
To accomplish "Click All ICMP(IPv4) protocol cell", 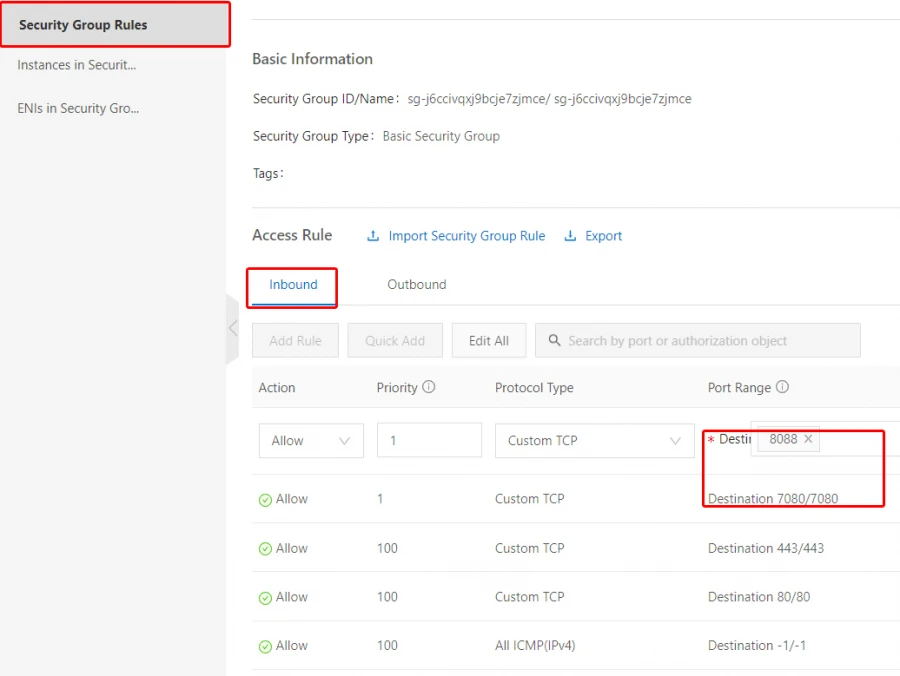I will coord(535,646).
